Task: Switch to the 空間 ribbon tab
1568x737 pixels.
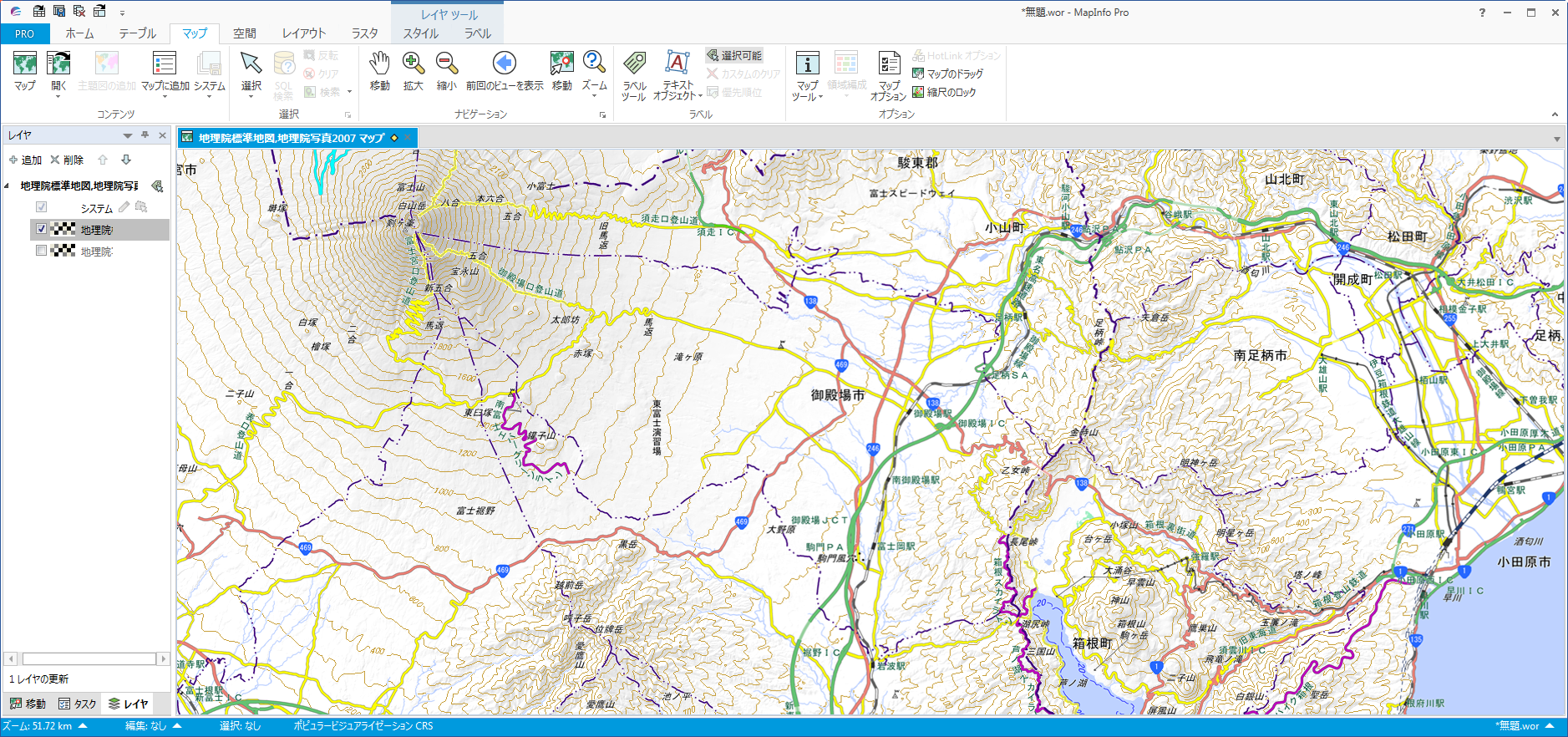Action: coord(245,33)
